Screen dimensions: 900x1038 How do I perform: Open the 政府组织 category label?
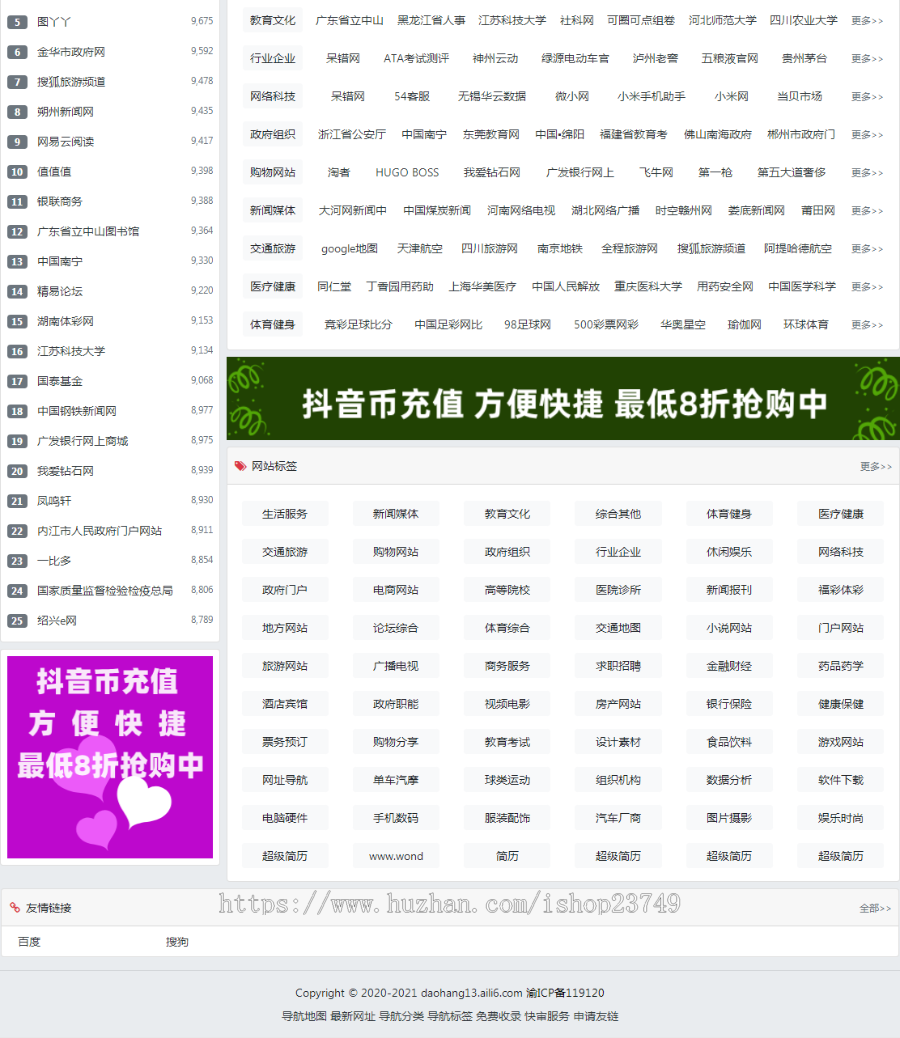coord(273,134)
